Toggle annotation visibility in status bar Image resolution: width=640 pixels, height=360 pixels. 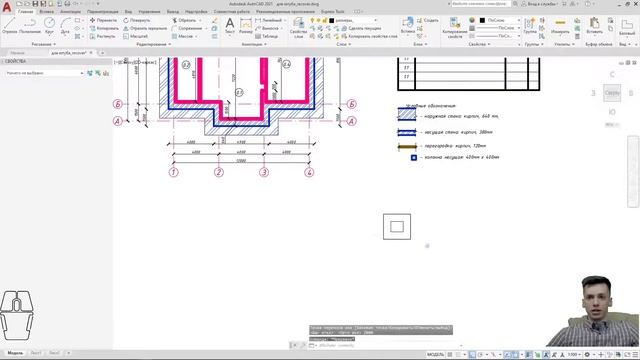click(546, 354)
